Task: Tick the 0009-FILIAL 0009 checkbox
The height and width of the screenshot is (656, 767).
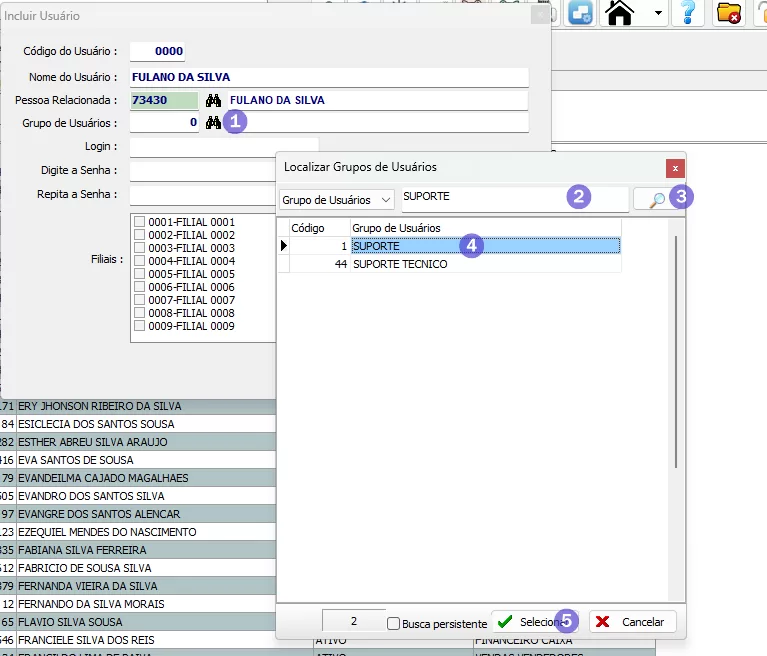Action: [x=140, y=326]
